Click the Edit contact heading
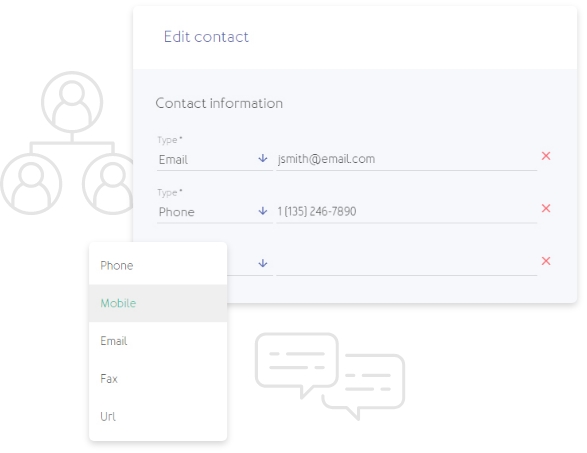 (206, 37)
